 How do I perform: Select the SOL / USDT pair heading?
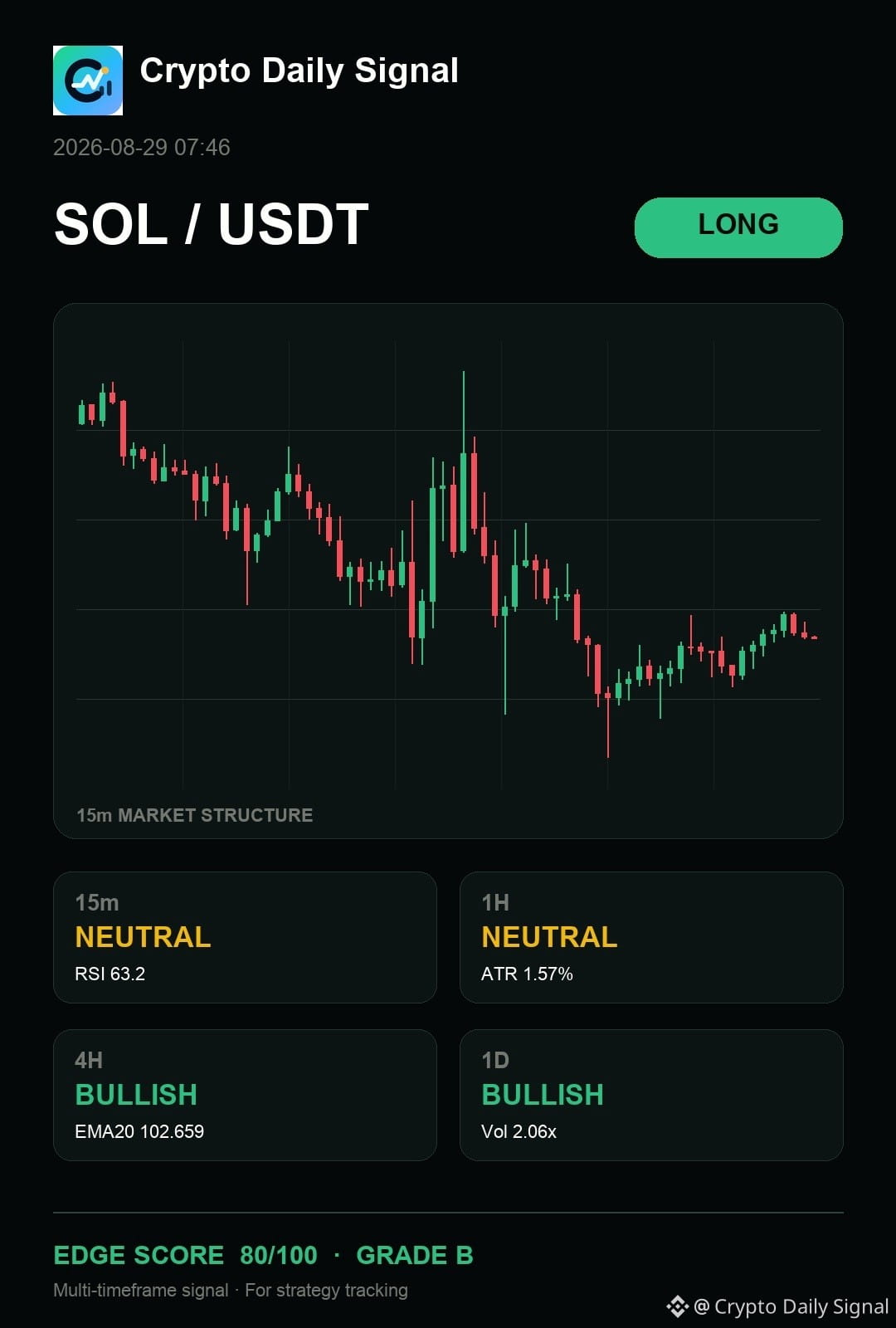click(x=212, y=225)
